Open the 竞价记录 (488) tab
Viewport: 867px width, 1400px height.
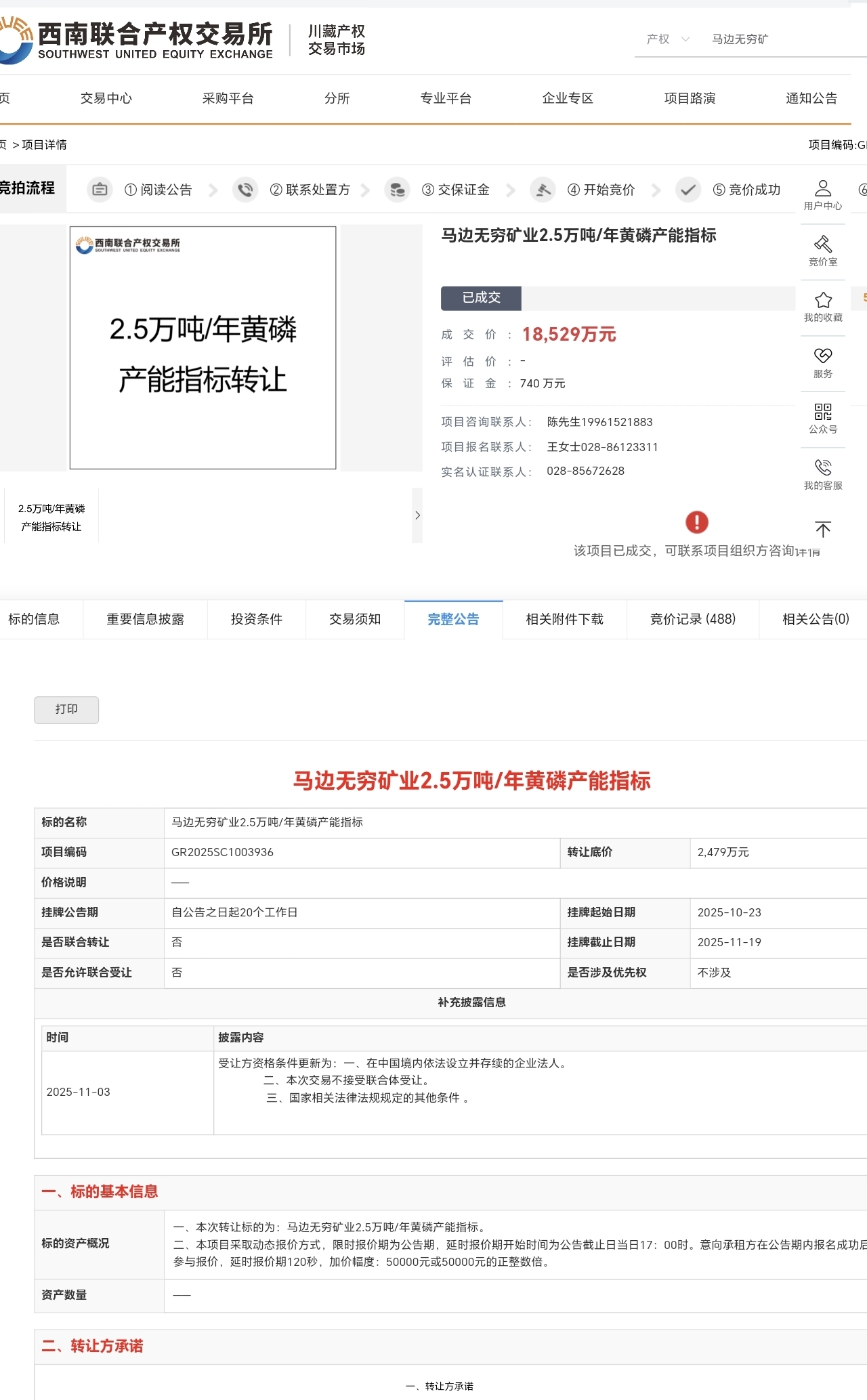click(x=693, y=619)
